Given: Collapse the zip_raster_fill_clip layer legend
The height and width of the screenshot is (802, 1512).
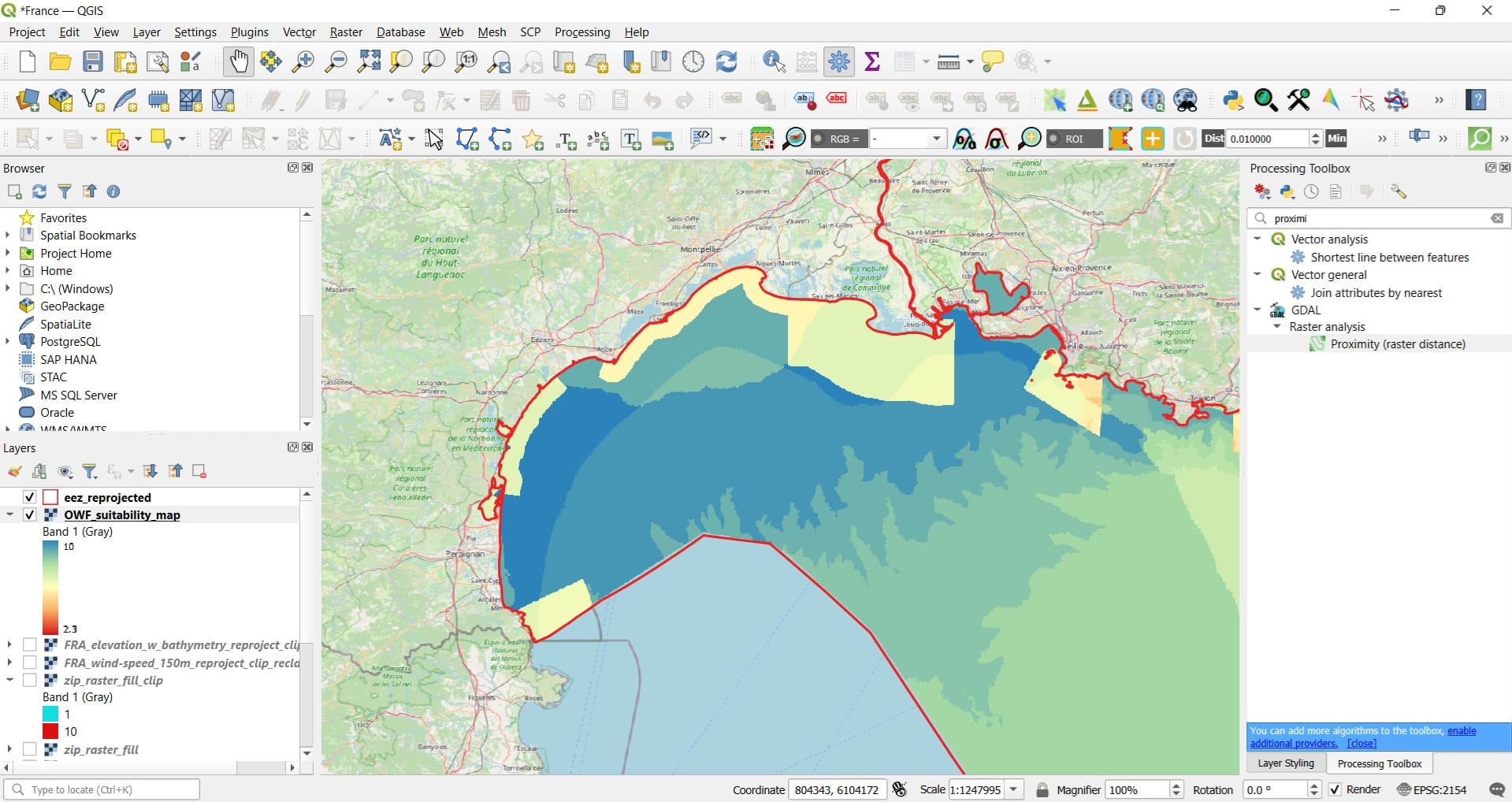Looking at the screenshot, I should [x=9, y=680].
